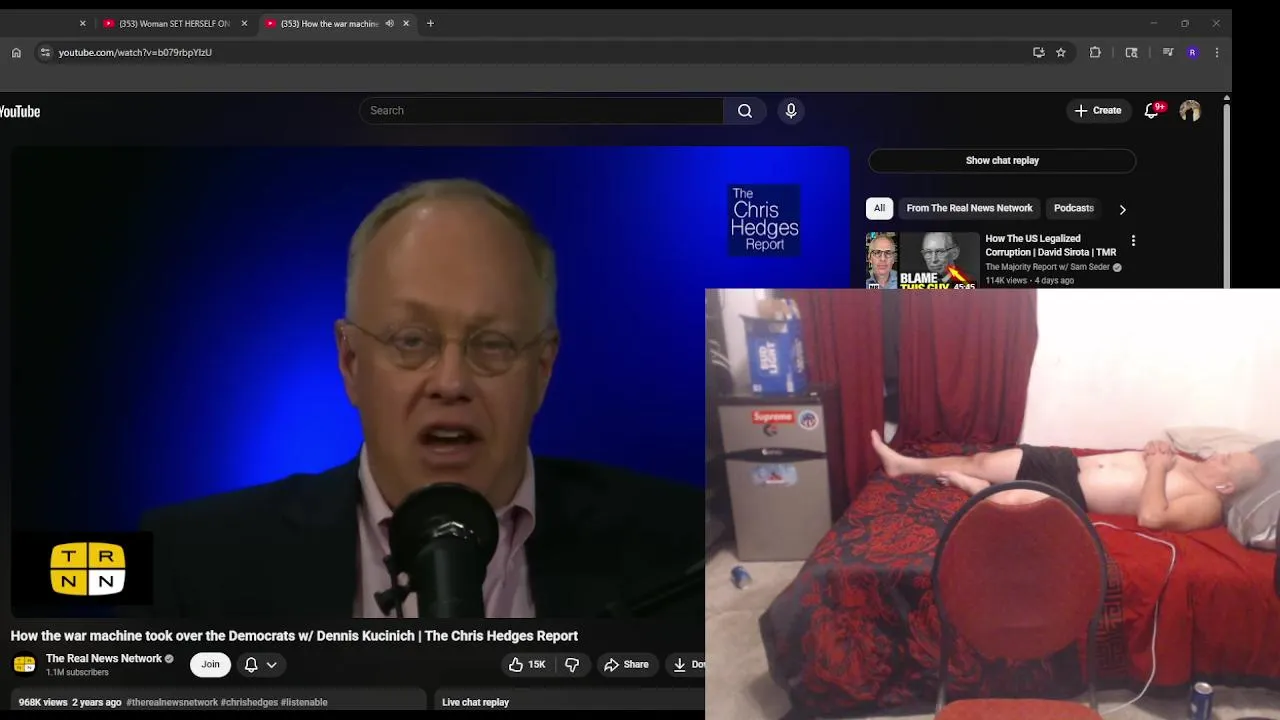Bookmark this page with the star icon
1280x720 pixels.
1061,52
